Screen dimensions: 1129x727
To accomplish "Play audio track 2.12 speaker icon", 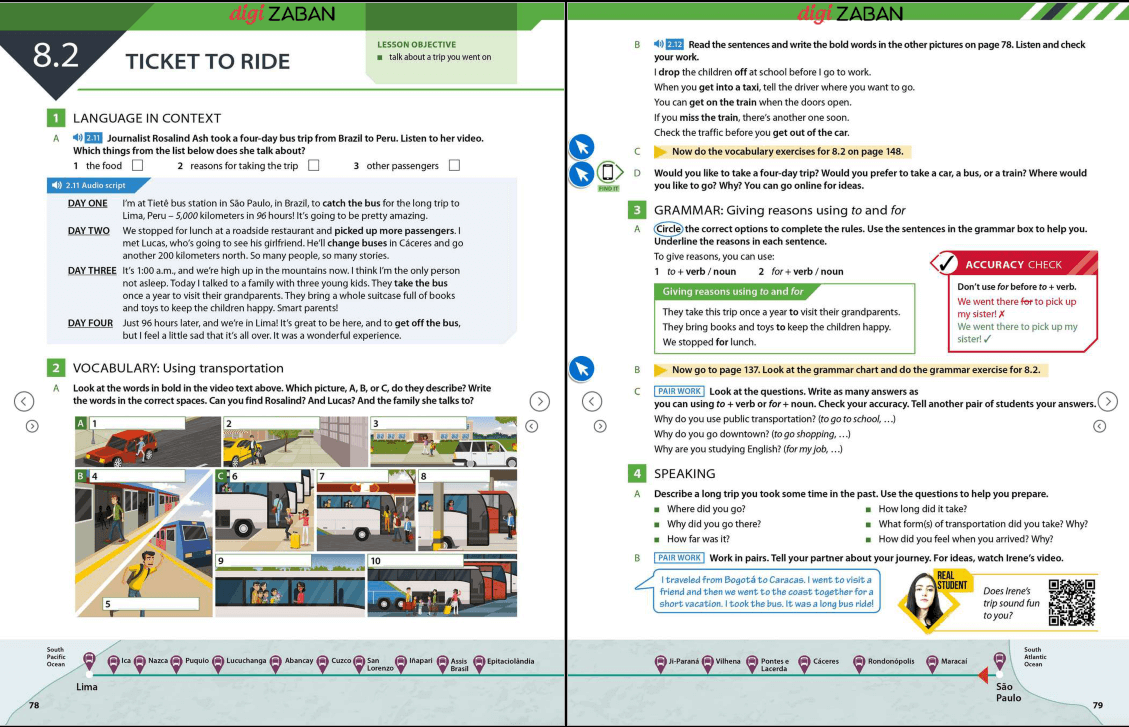I will [658, 45].
